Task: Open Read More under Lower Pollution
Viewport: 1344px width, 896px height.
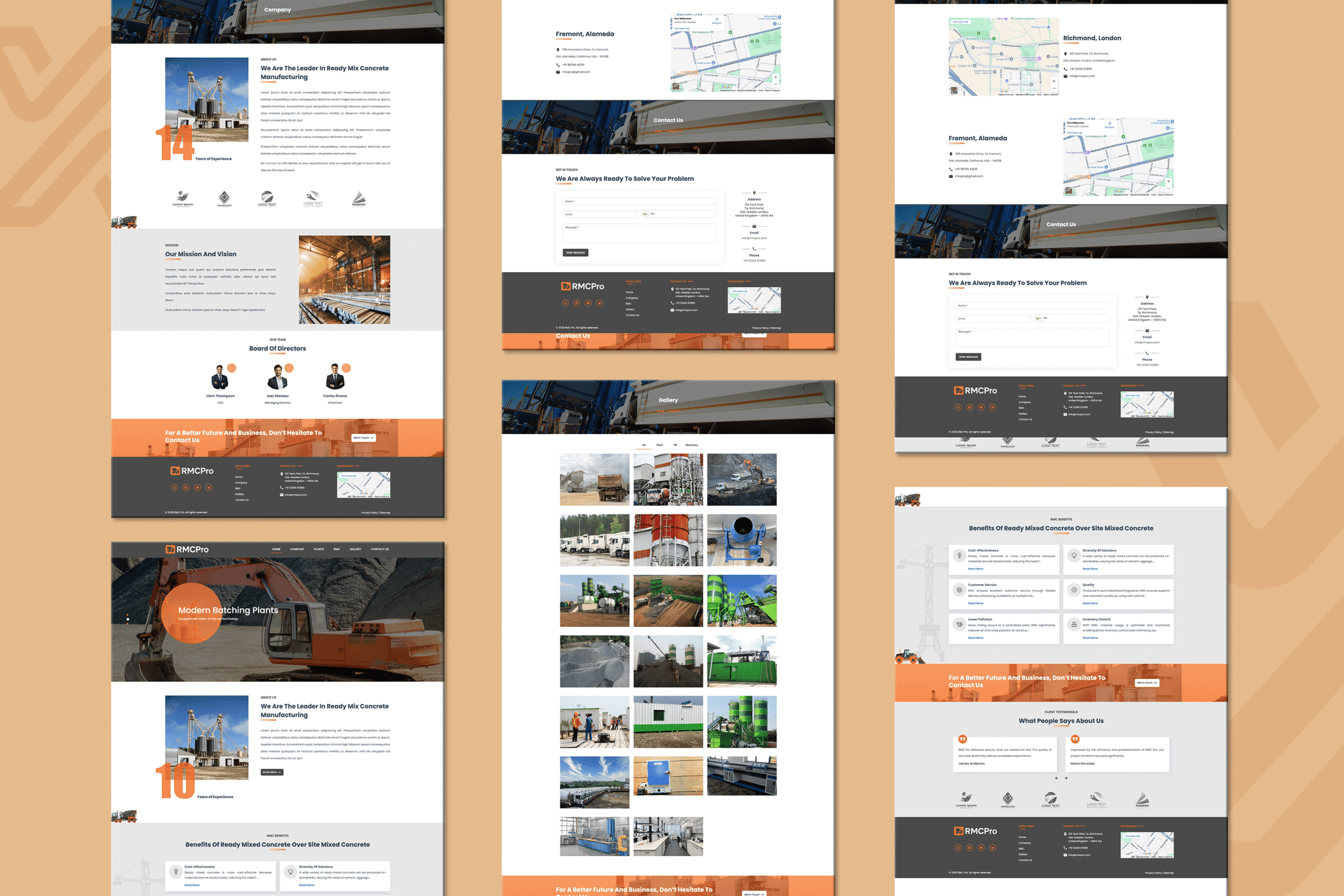Action: pyautogui.click(x=975, y=638)
